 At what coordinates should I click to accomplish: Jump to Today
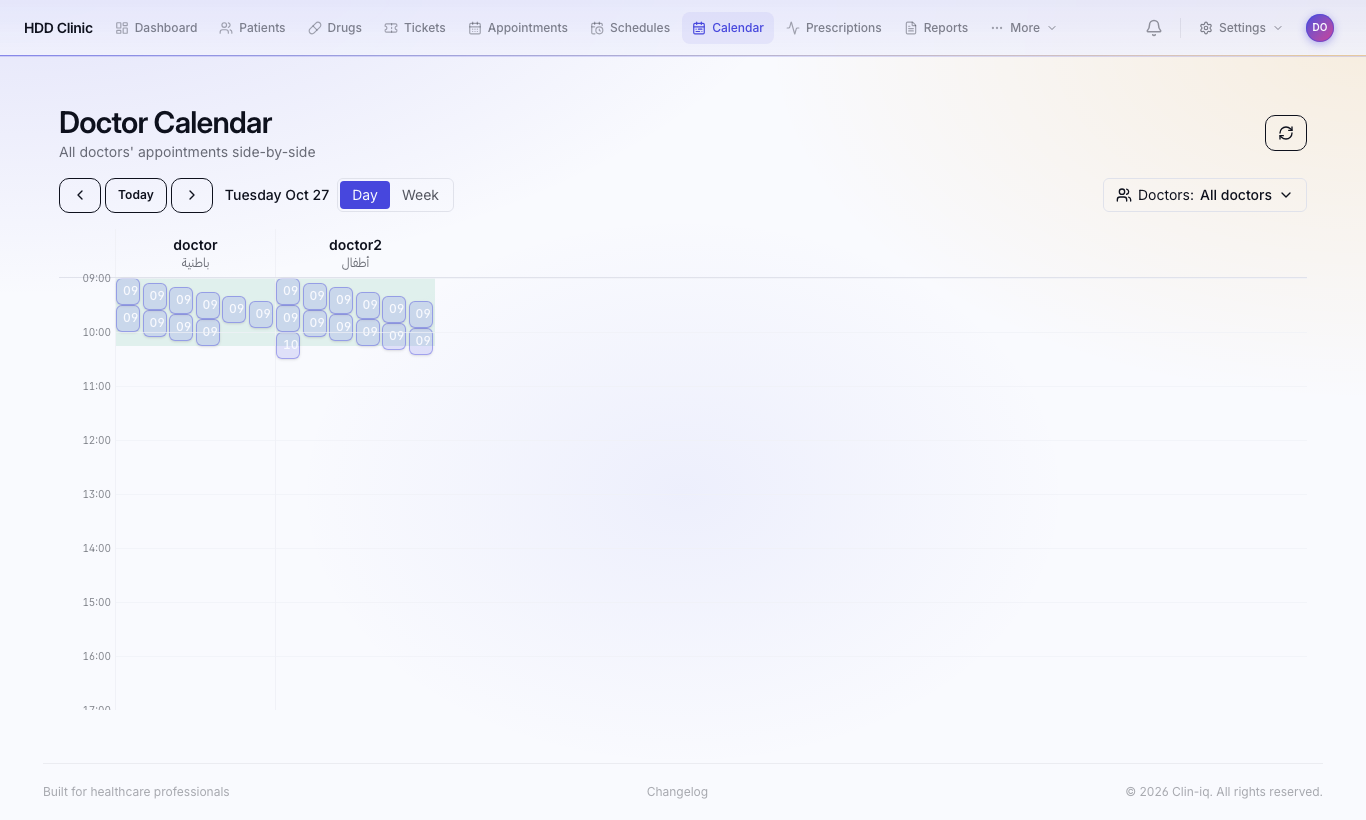coord(136,195)
